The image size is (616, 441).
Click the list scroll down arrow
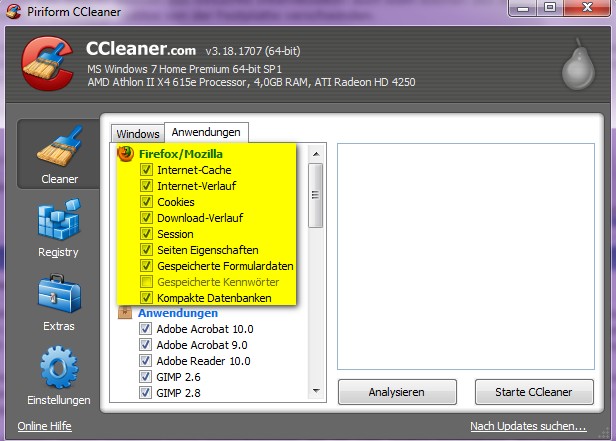(x=316, y=391)
